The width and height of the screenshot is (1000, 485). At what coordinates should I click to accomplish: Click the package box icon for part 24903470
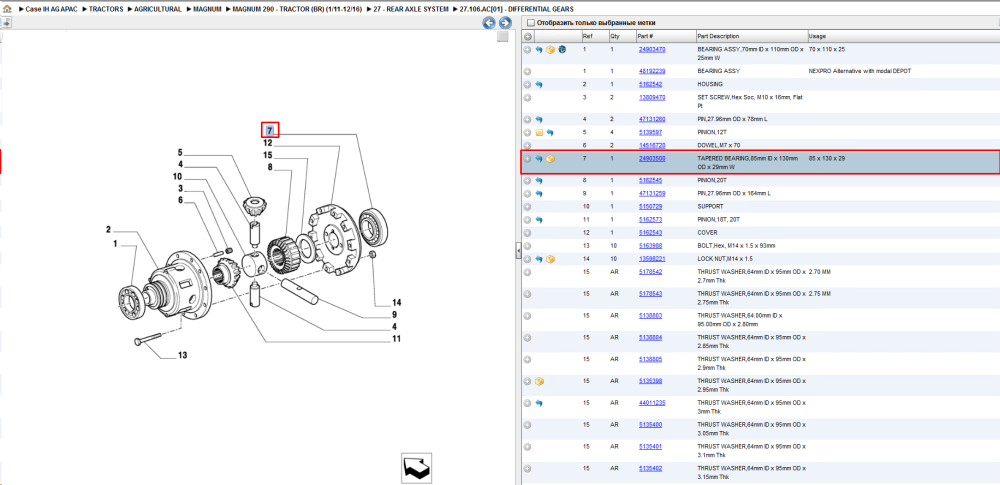point(550,50)
